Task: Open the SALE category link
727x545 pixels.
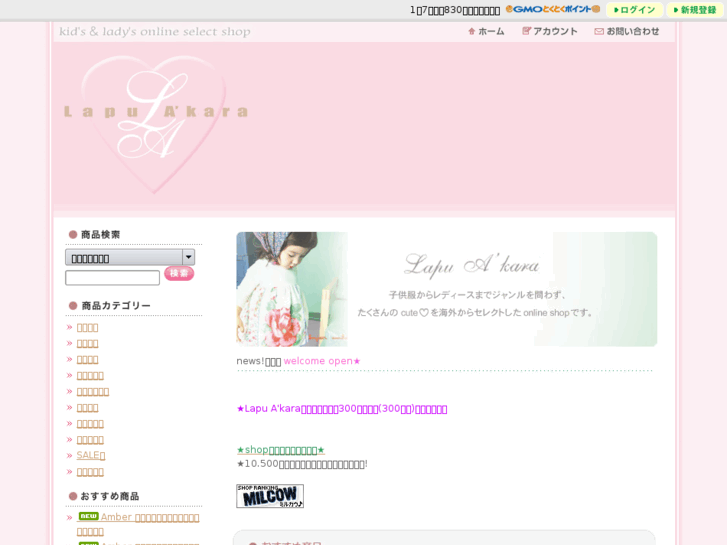Action: 91,455
